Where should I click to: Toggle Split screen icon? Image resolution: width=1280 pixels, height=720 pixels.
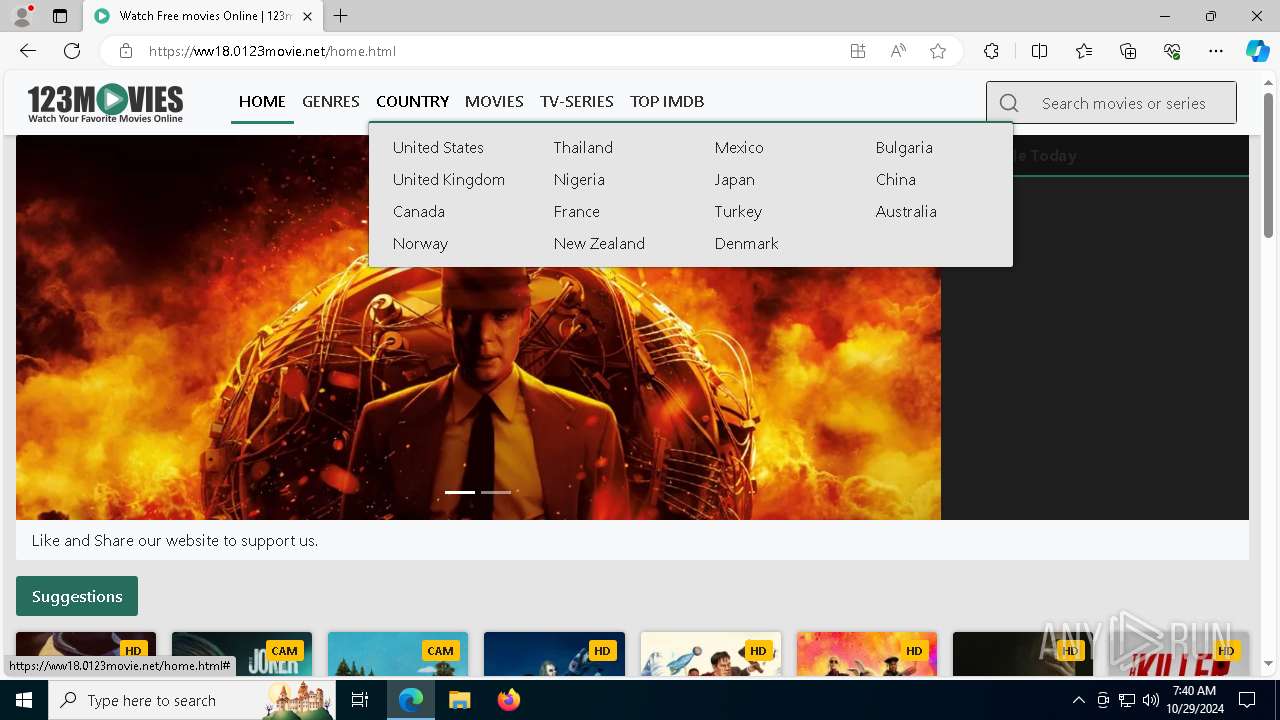coord(1039,51)
